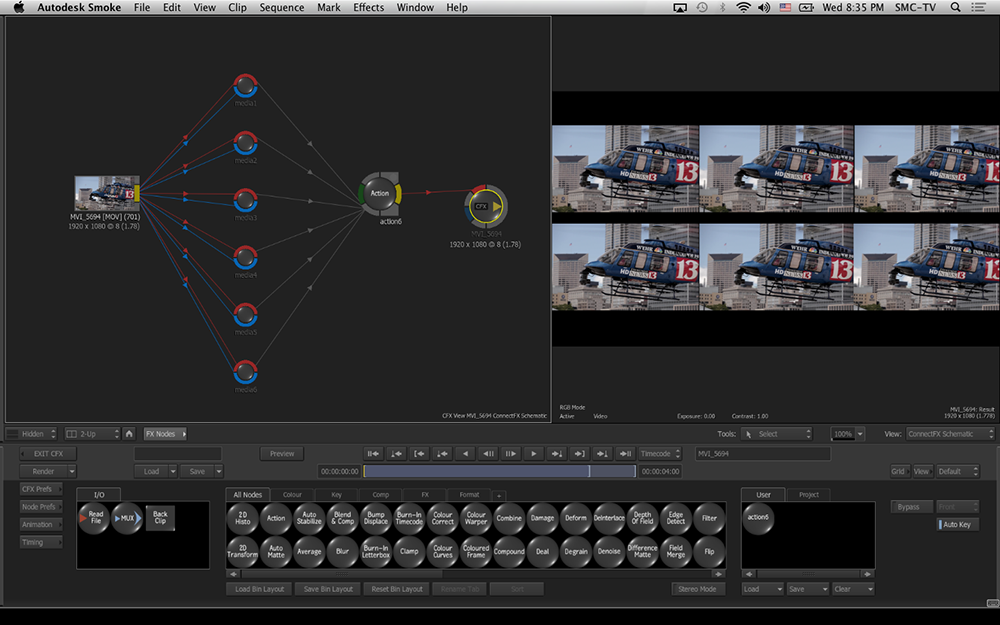
Task: Toggle the Auto Key button
Action: click(958, 525)
